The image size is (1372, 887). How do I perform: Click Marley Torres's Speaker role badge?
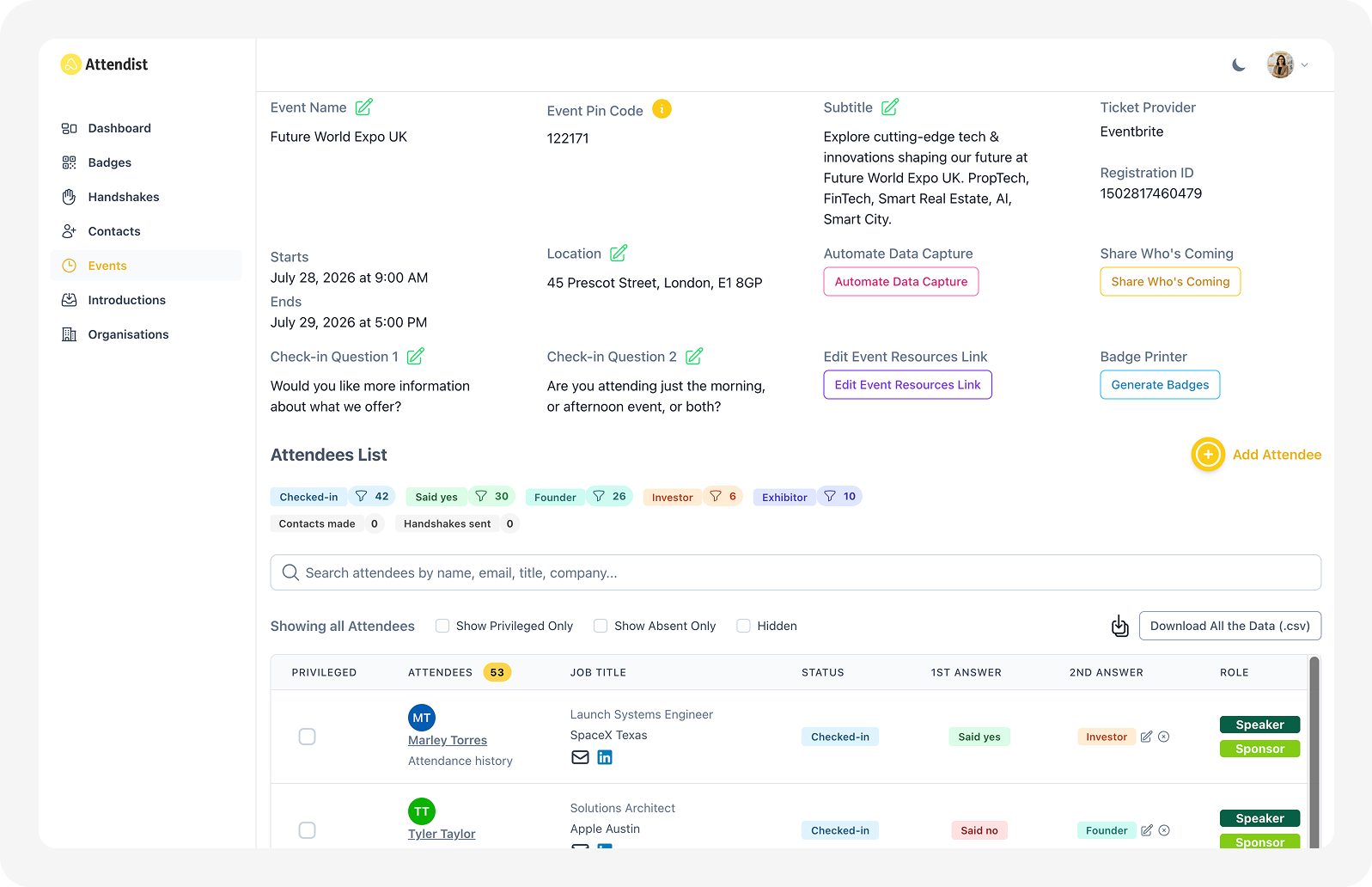[x=1259, y=725]
